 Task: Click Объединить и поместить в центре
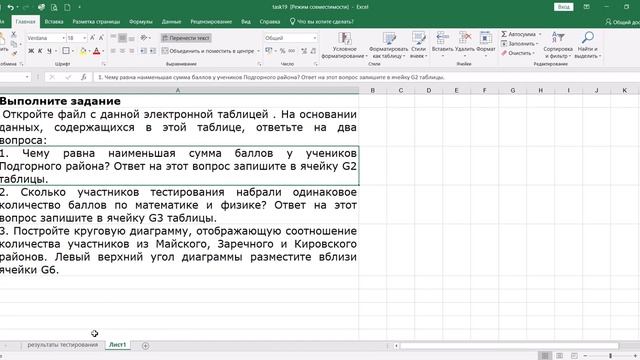(x=208, y=51)
